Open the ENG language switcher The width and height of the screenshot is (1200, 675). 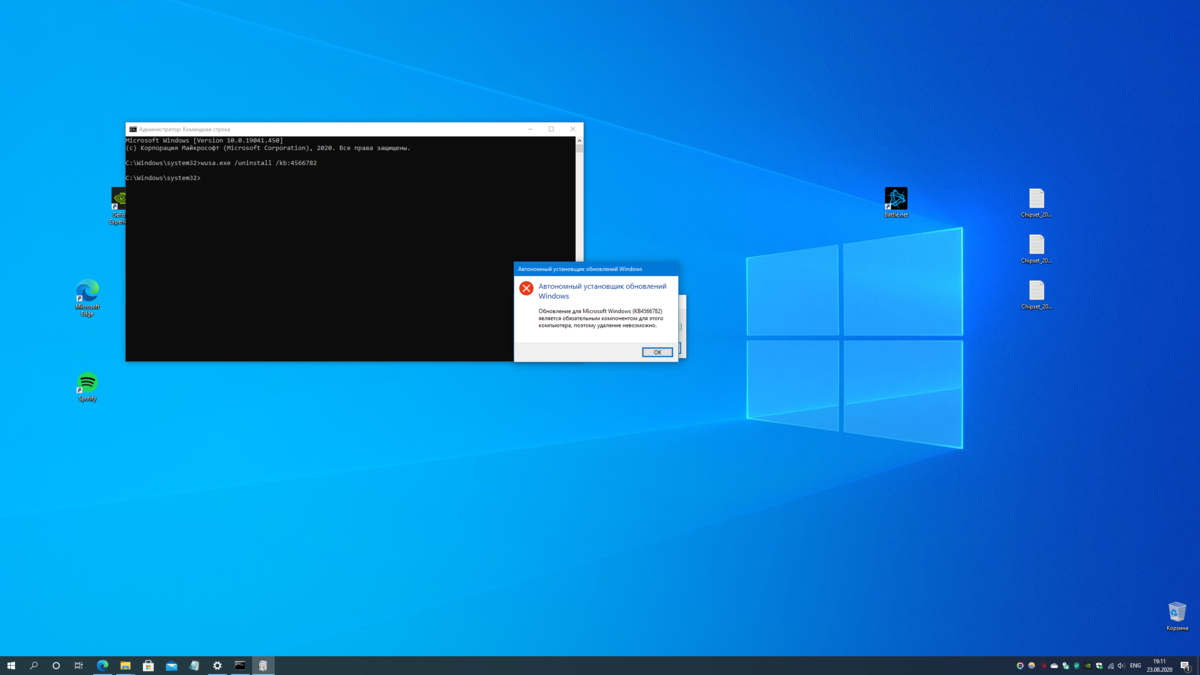(x=1135, y=665)
